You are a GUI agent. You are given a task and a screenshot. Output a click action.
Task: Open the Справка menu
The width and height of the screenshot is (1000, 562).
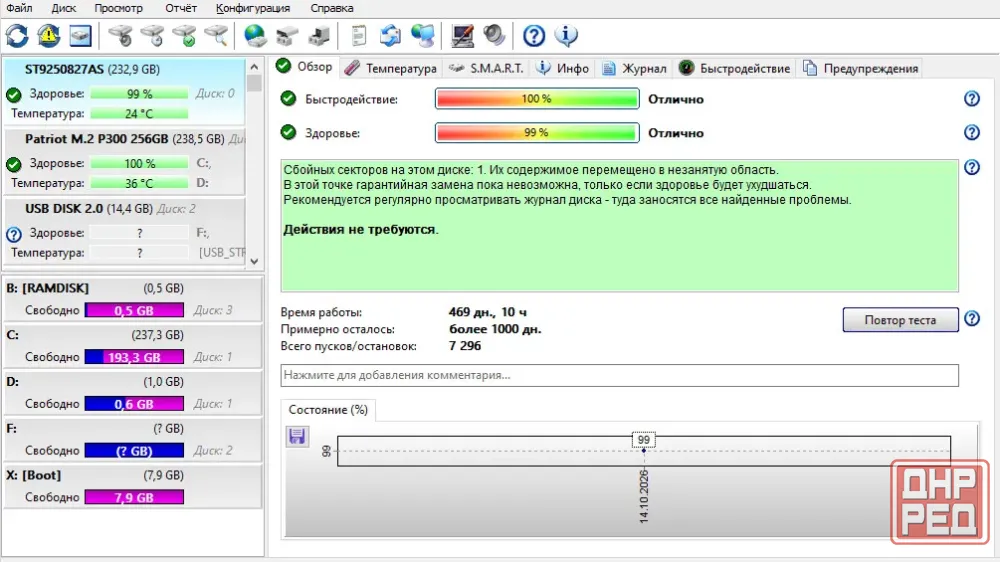pos(332,8)
